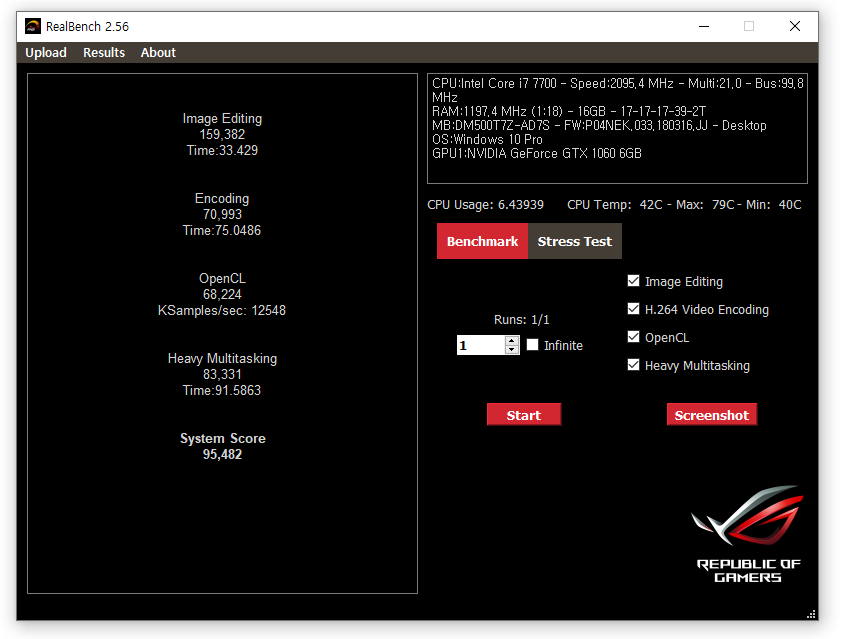The image size is (844, 639).
Task: Open the Results menu
Action: [104, 53]
